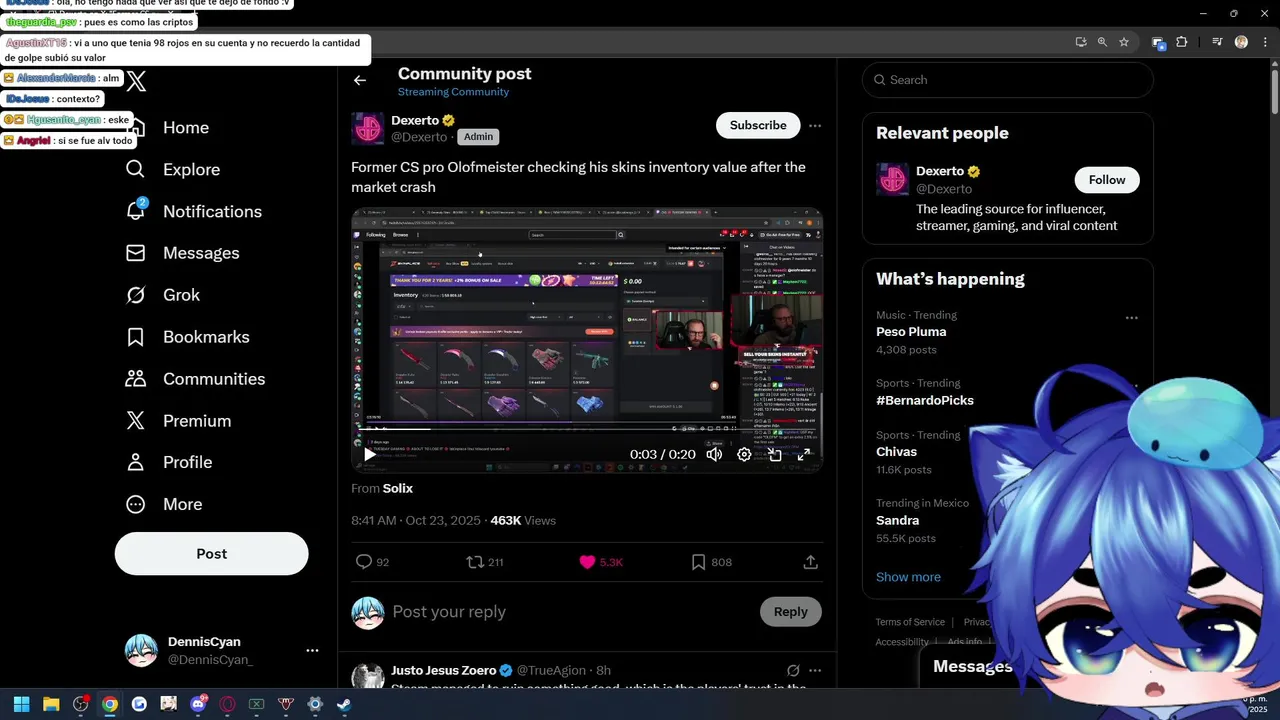Open Discord from the taskbar
Image resolution: width=1280 pixels, height=720 pixels.
[198, 704]
